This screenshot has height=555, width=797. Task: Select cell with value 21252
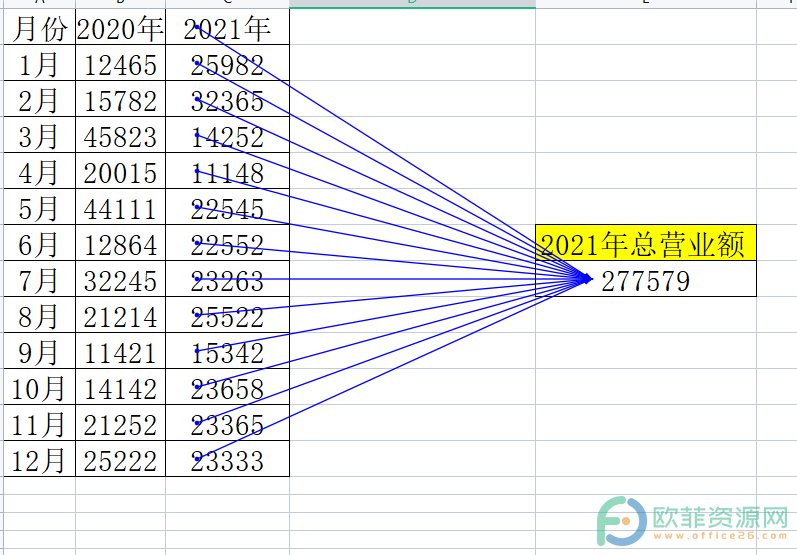coord(120,423)
